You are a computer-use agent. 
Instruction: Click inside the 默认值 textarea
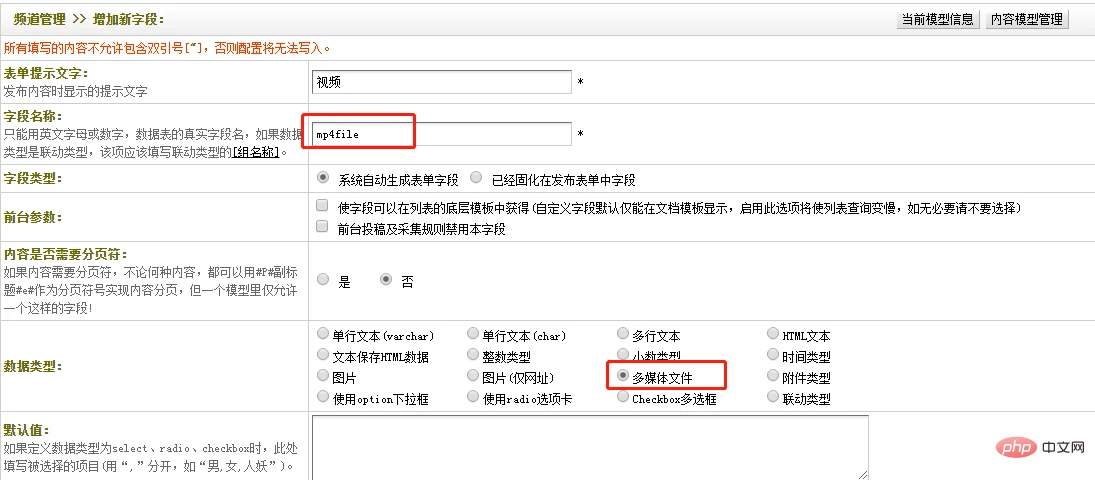click(x=590, y=447)
